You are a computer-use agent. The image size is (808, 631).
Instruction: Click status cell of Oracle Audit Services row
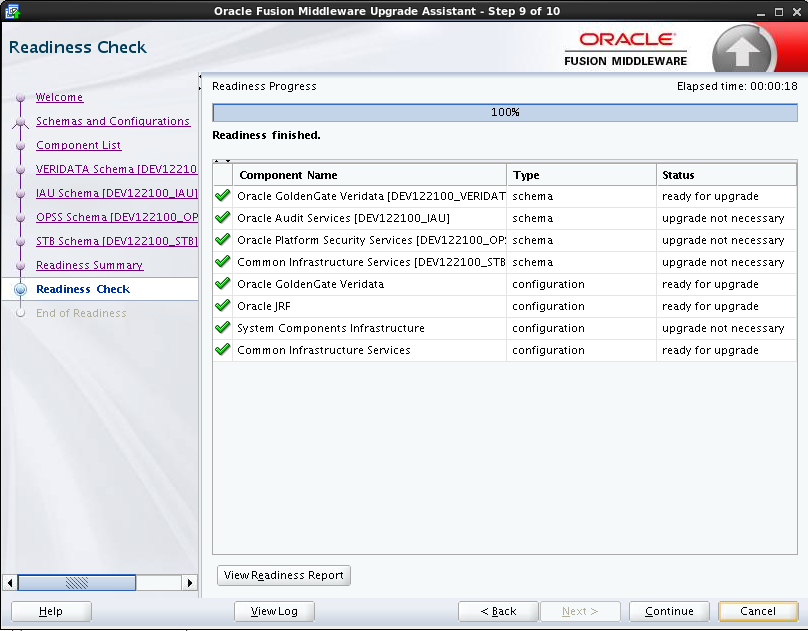[727, 218]
